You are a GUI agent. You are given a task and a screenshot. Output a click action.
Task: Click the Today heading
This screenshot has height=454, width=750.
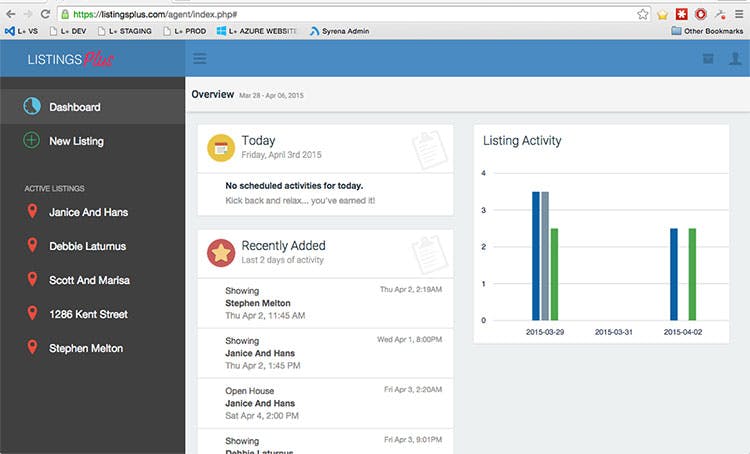[258, 141]
